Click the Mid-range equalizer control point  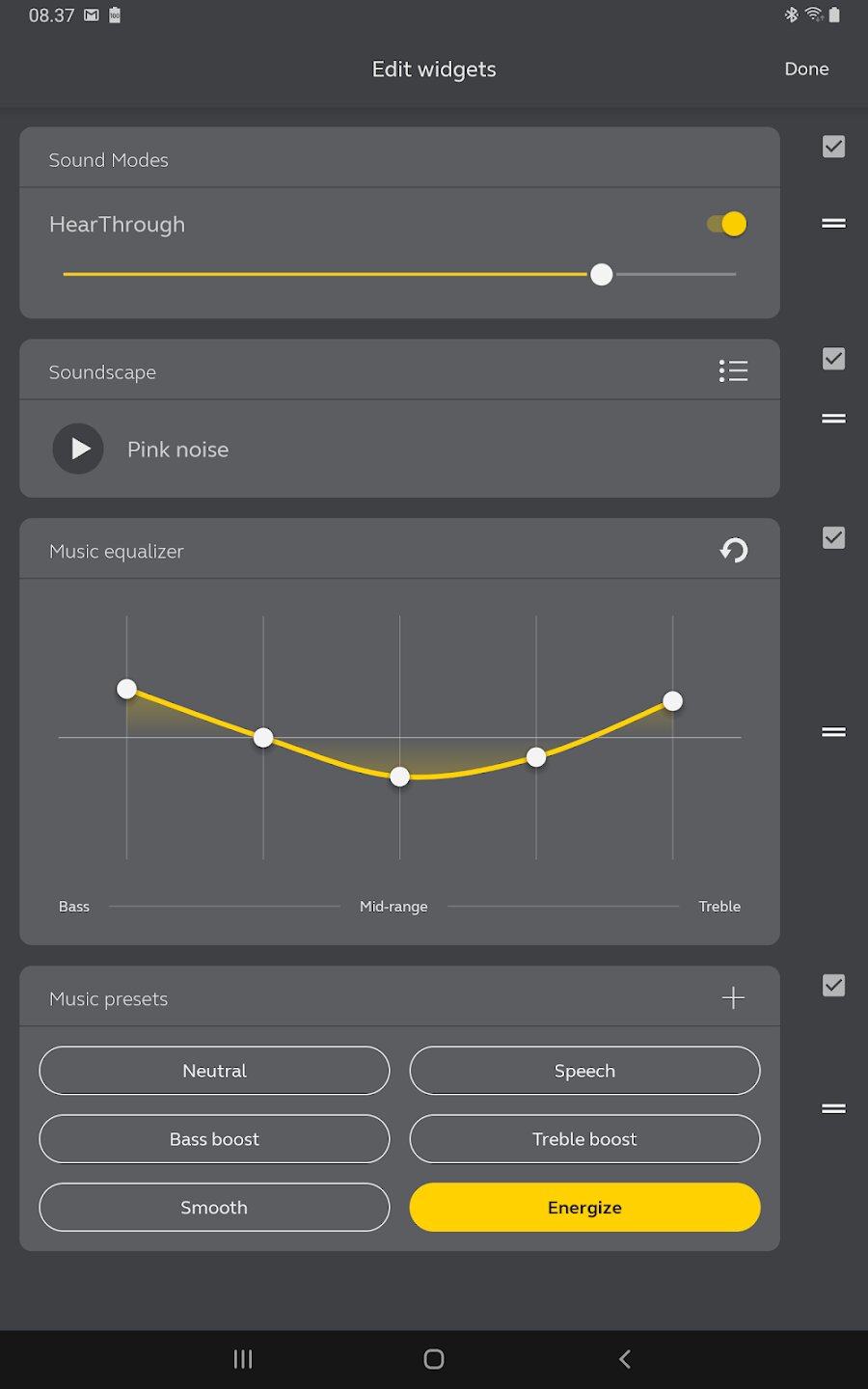[400, 776]
